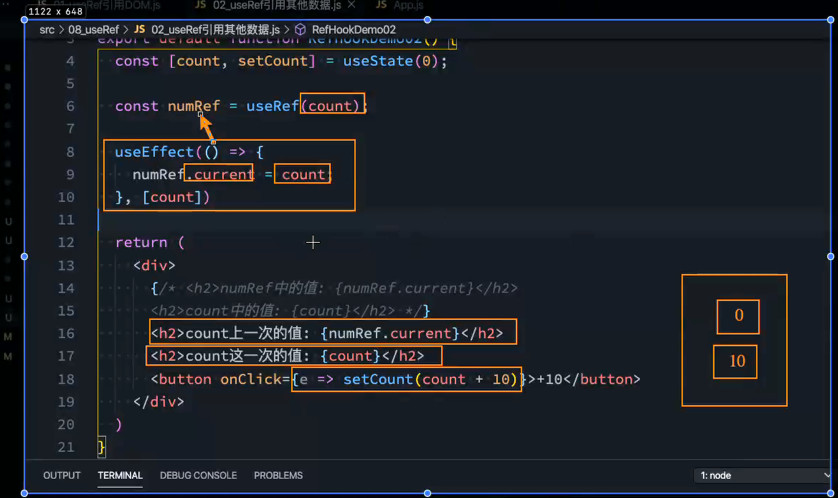838x498 pixels.
Task: Click 'useEffect' on line 8
Action: pos(154,152)
